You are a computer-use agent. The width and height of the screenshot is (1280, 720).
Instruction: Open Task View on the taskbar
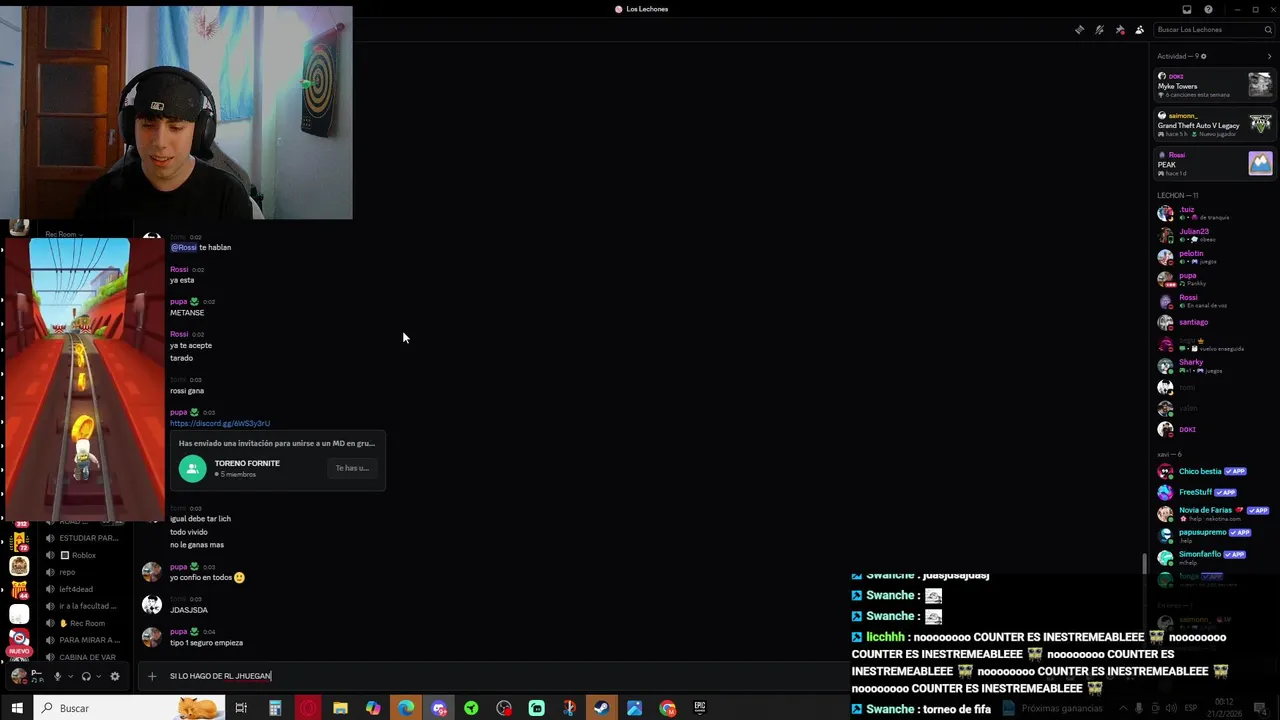241,708
